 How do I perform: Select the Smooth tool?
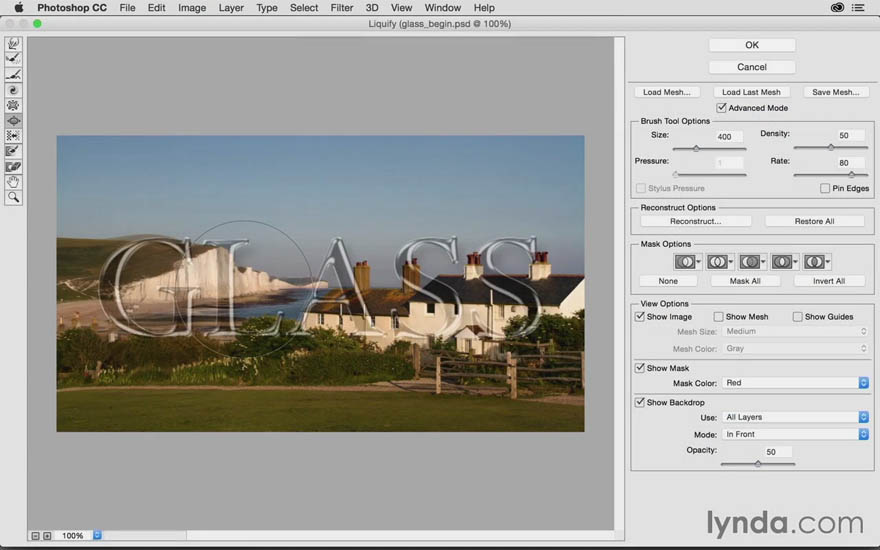[13, 75]
